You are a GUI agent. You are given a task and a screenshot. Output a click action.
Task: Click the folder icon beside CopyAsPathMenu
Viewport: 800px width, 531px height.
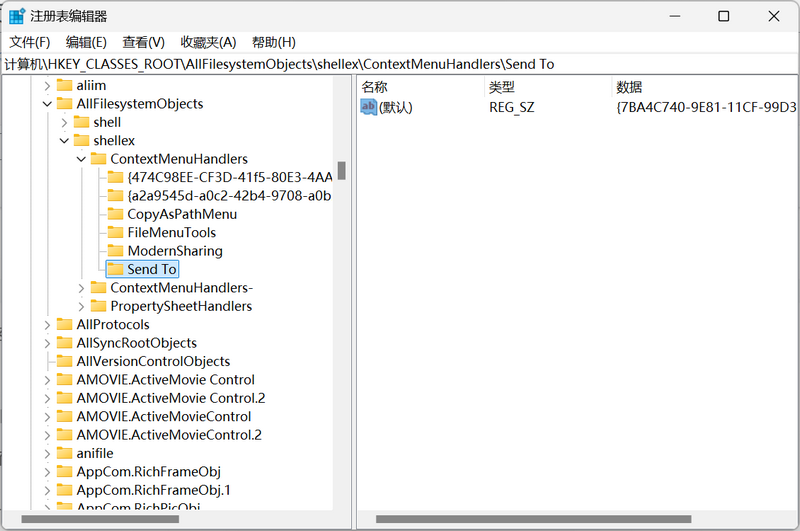(115, 214)
